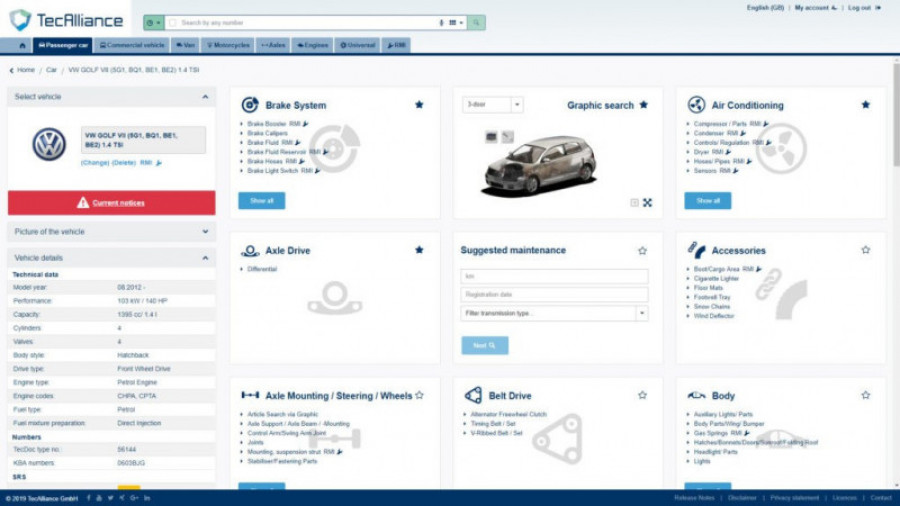This screenshot has width=900, height=506.
Task: Click Show all under Brake System
Action: coord(262,201)
